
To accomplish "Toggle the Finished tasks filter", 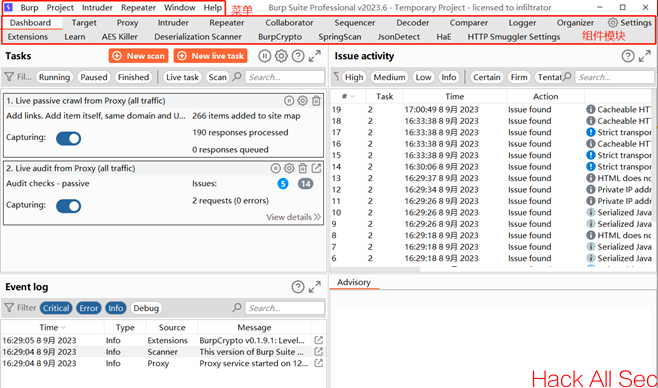I will [x=133, y=77].
